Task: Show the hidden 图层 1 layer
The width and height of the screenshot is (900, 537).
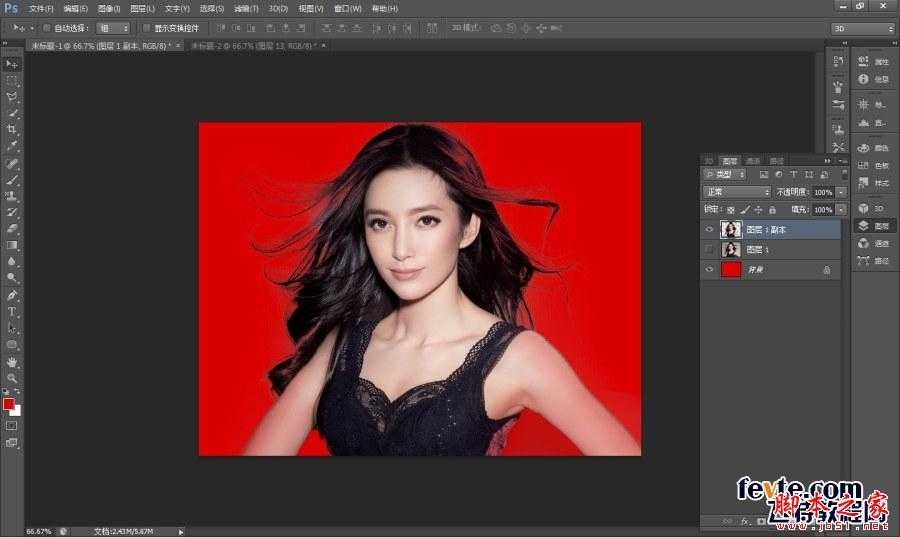Action: [x=709, y=249]
